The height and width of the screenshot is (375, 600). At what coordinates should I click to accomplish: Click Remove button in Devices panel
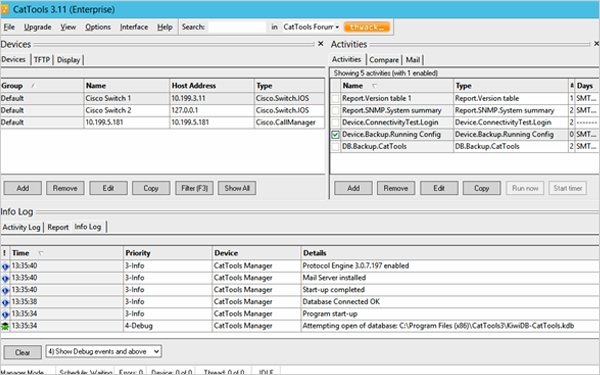65,188
